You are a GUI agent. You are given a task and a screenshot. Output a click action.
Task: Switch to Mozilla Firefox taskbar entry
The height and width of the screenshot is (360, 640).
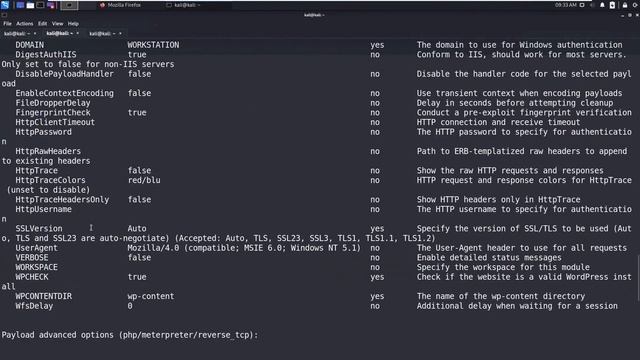point(120,5)
